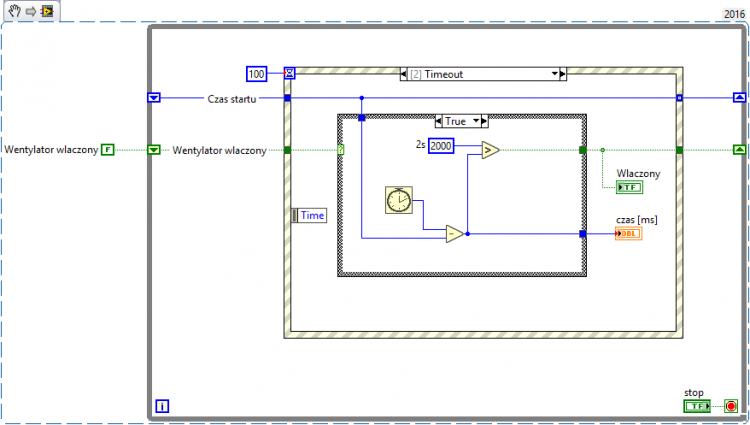
Task: Open the Timeout event case dropdown
Action: 554,74
